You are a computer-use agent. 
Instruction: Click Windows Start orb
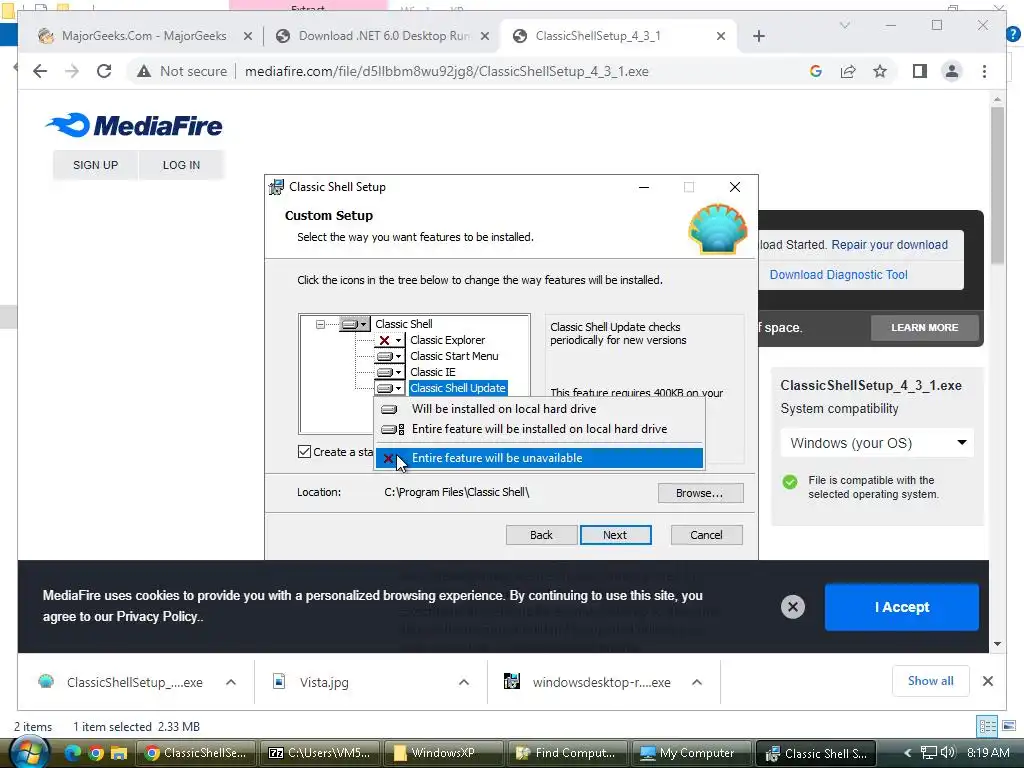[28, 752]
